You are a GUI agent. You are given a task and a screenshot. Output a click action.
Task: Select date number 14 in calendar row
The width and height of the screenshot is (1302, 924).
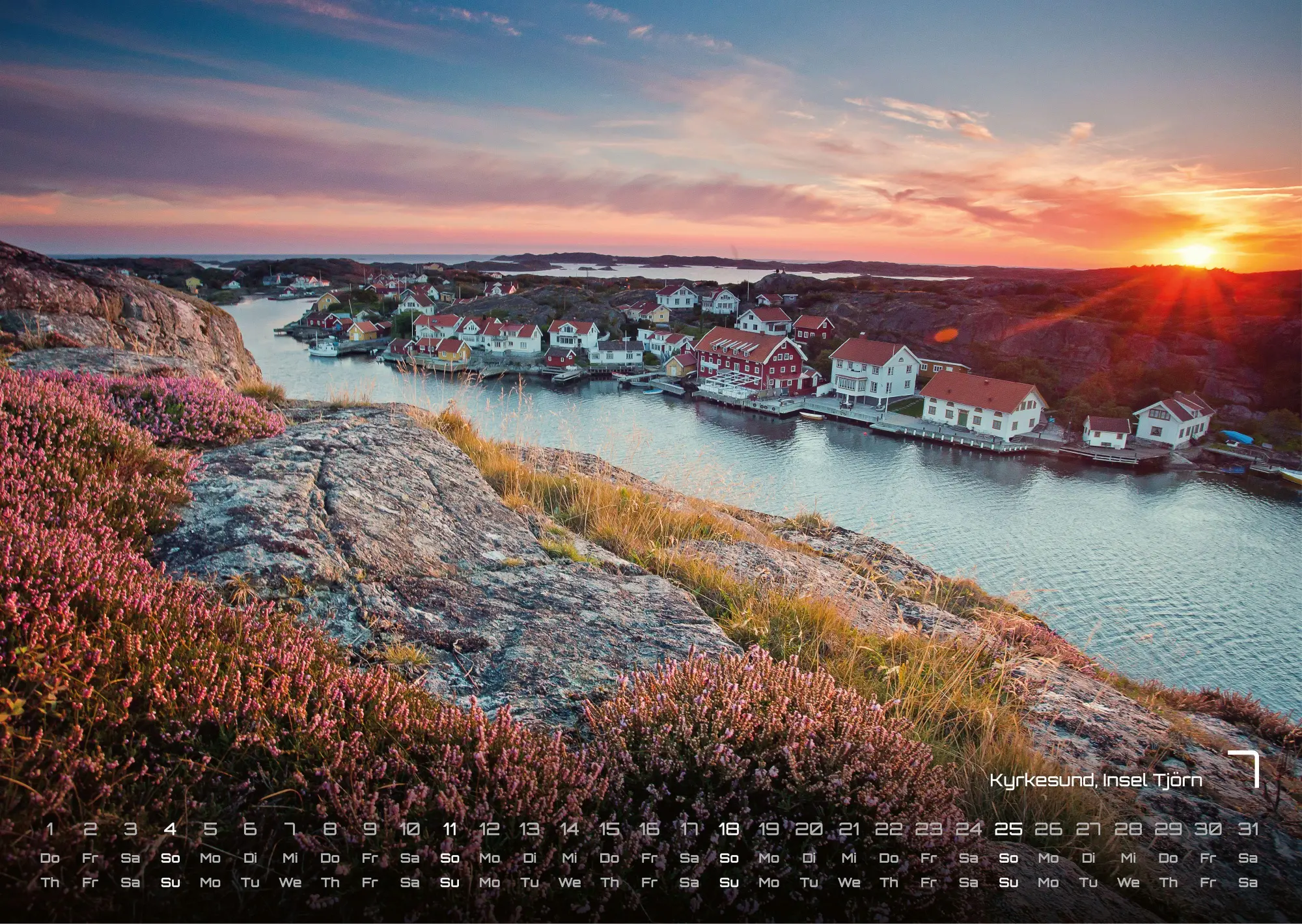pyautogui.click(x=570, y=829)
